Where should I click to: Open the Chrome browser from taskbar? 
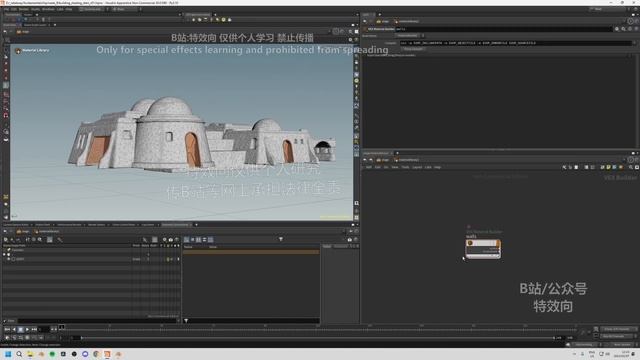tap(96, 354)
